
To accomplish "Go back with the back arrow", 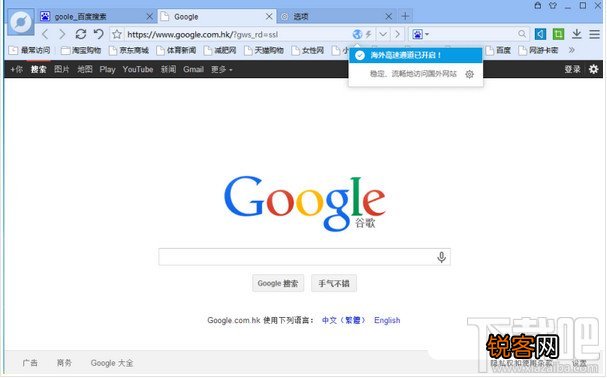I will 45,34.
